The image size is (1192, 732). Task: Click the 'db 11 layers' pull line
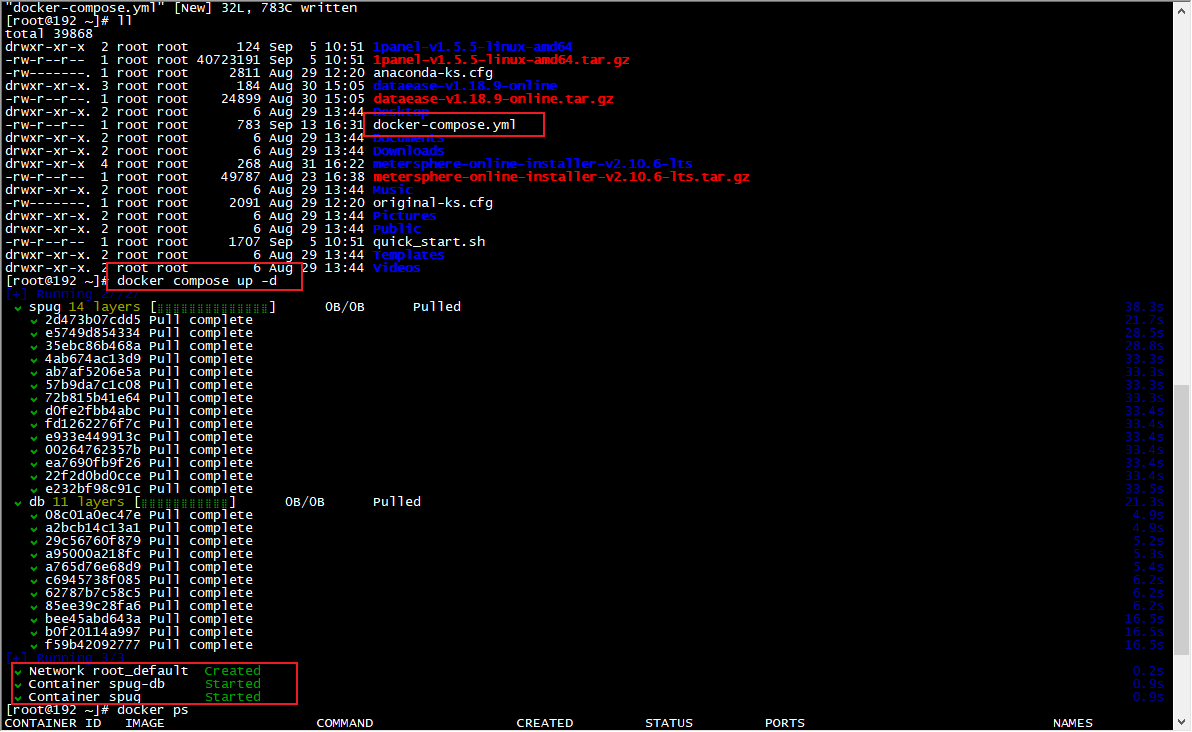click(217, 502)
